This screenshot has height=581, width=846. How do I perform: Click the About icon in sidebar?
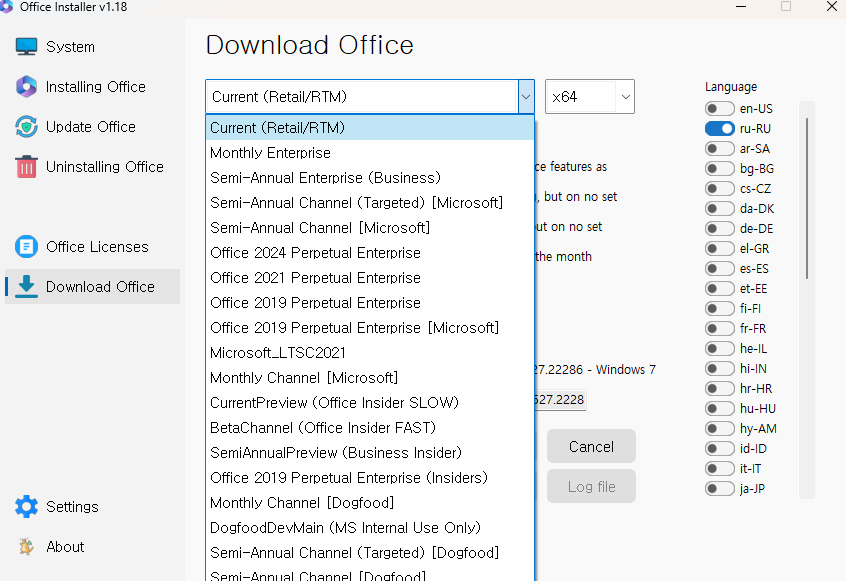pyautogui.click(x=26, y=546)
